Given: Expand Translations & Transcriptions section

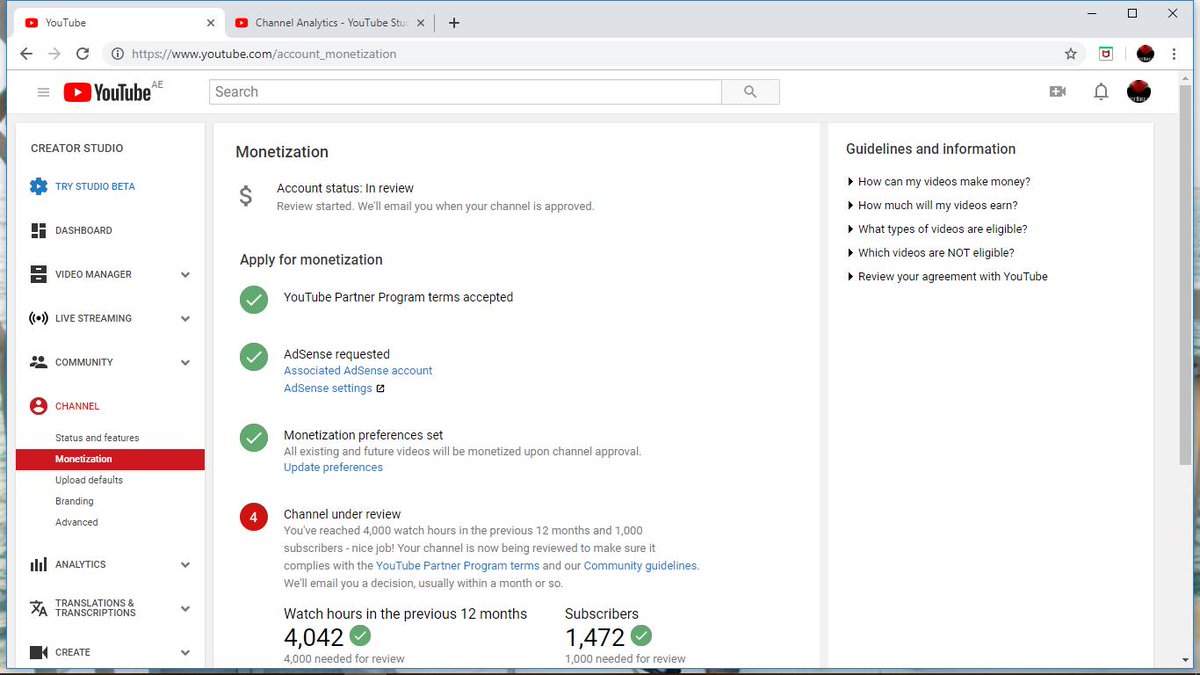Looking at the screenshot, I should [185, 609].
